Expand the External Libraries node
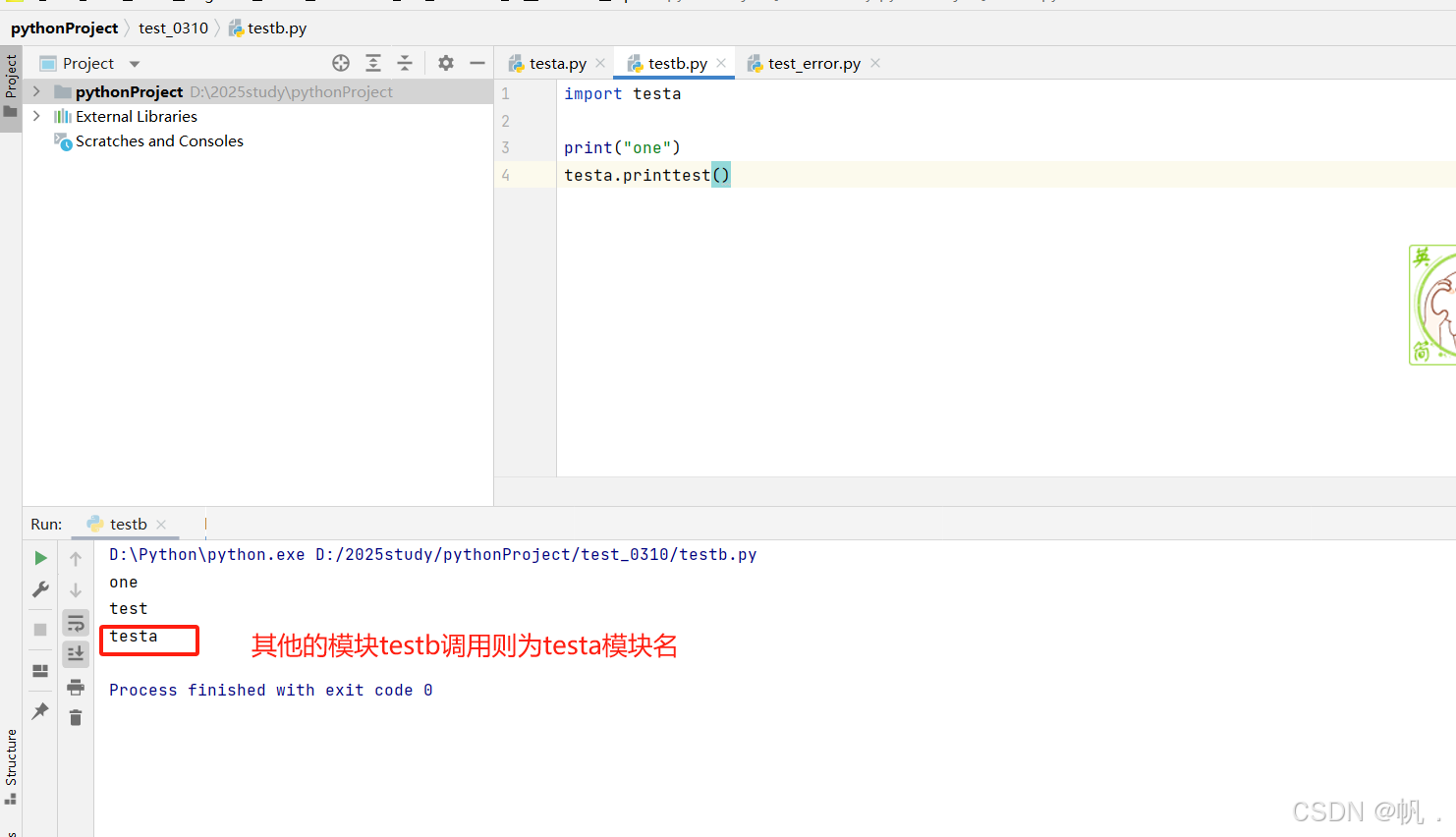Viewport: 1456px width, 837px height. pos(36,115)
